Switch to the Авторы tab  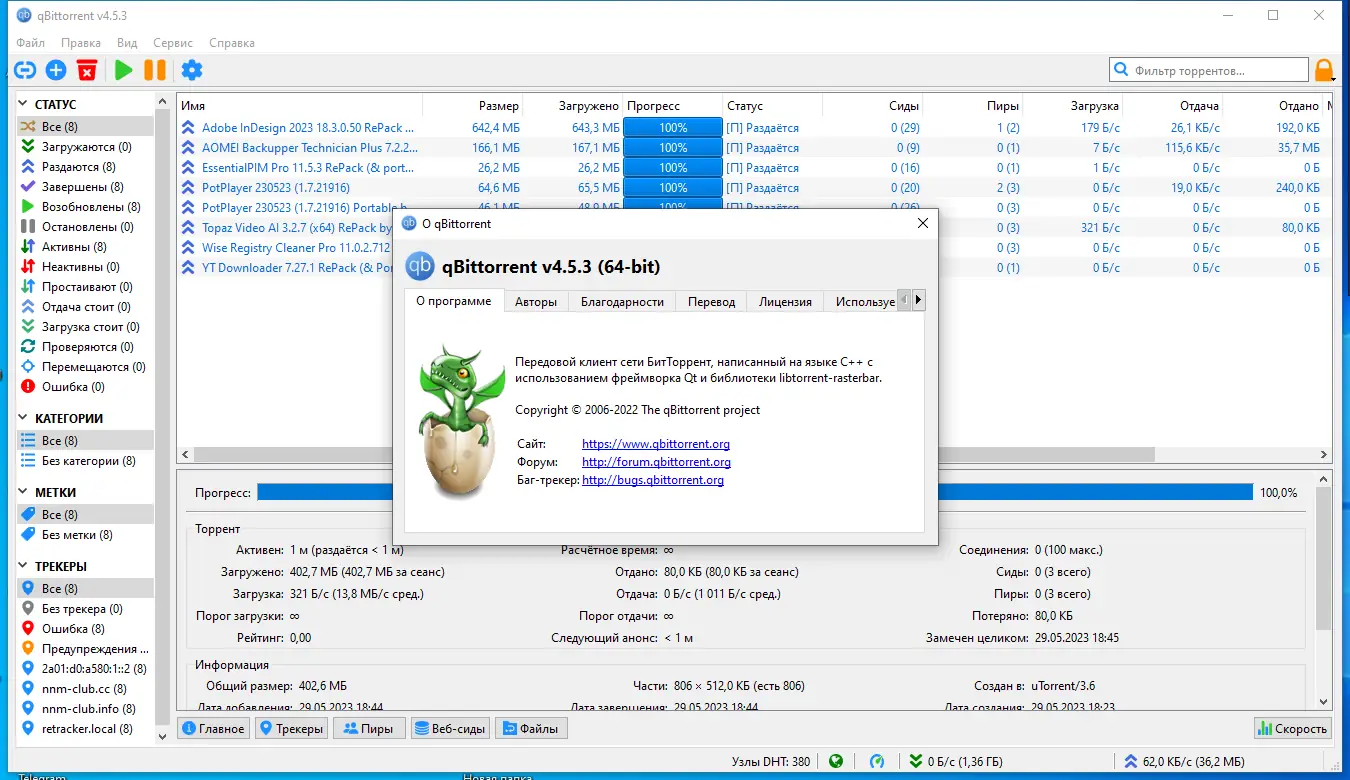[x=536, y=302]
